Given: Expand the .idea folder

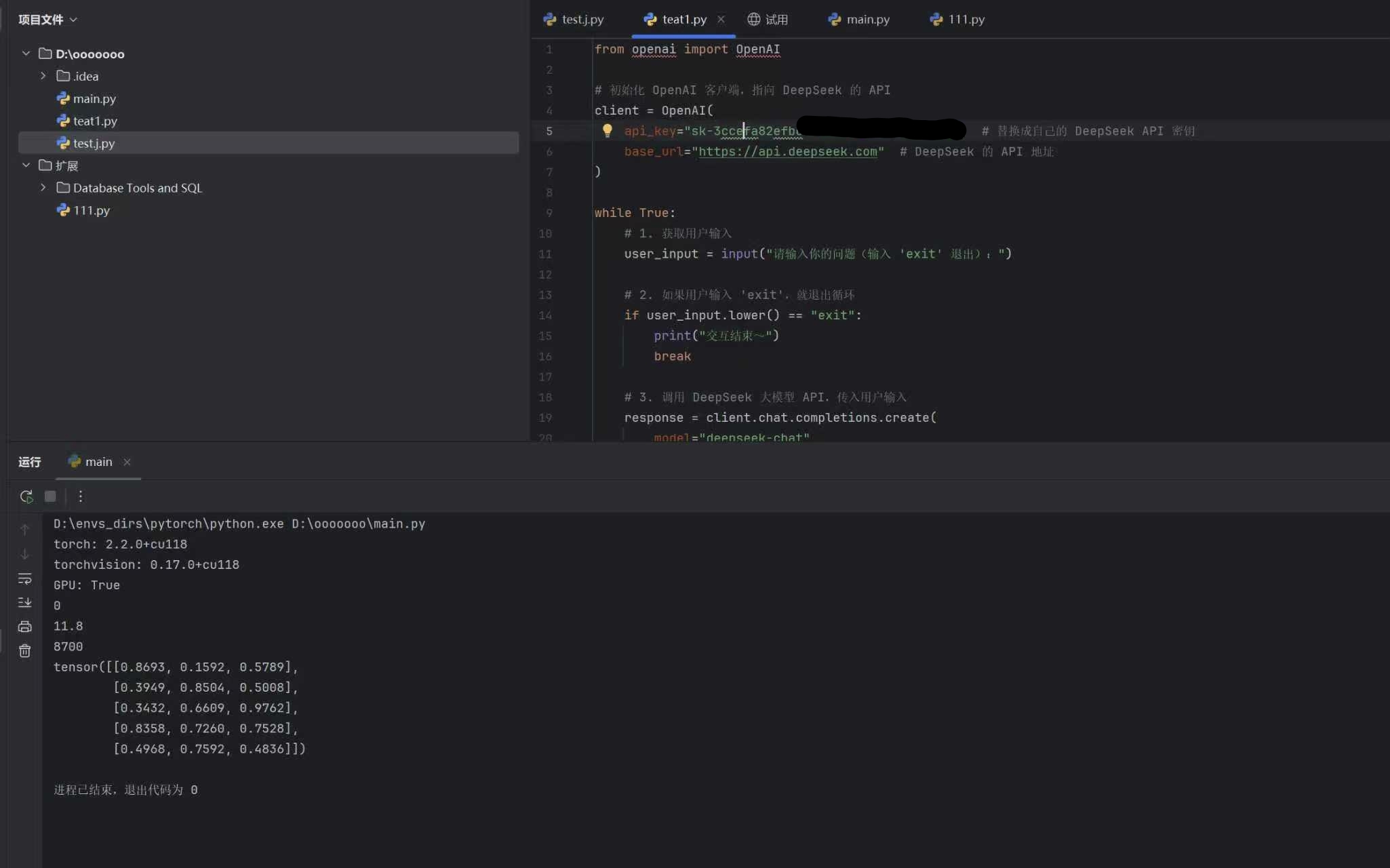Looking at the screenshot, I should 43,75.
